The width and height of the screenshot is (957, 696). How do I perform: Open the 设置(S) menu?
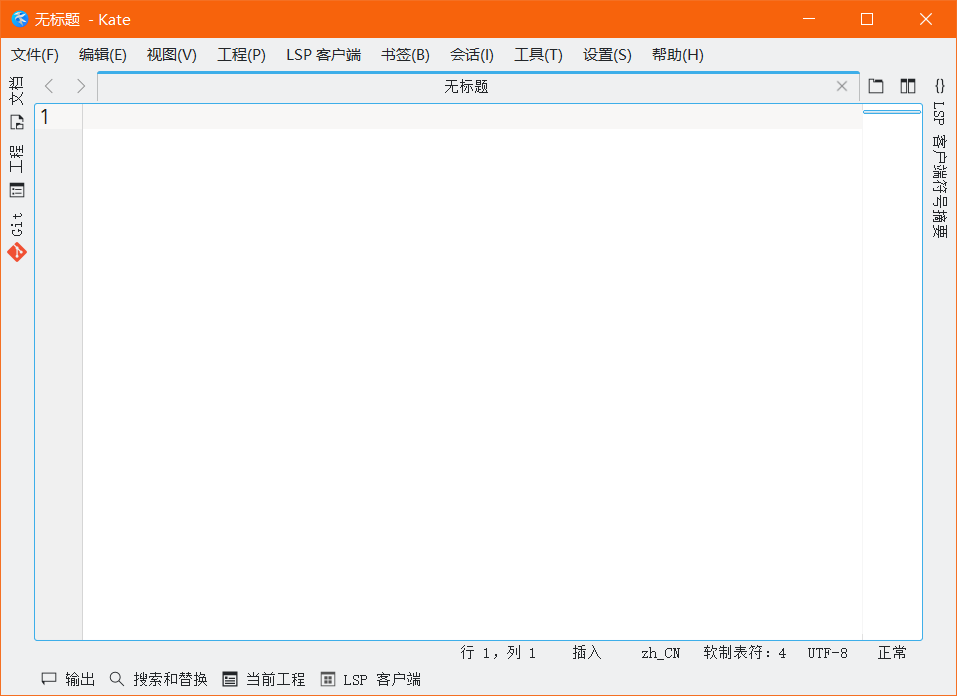pyautogui.click(x=607, y=55)
